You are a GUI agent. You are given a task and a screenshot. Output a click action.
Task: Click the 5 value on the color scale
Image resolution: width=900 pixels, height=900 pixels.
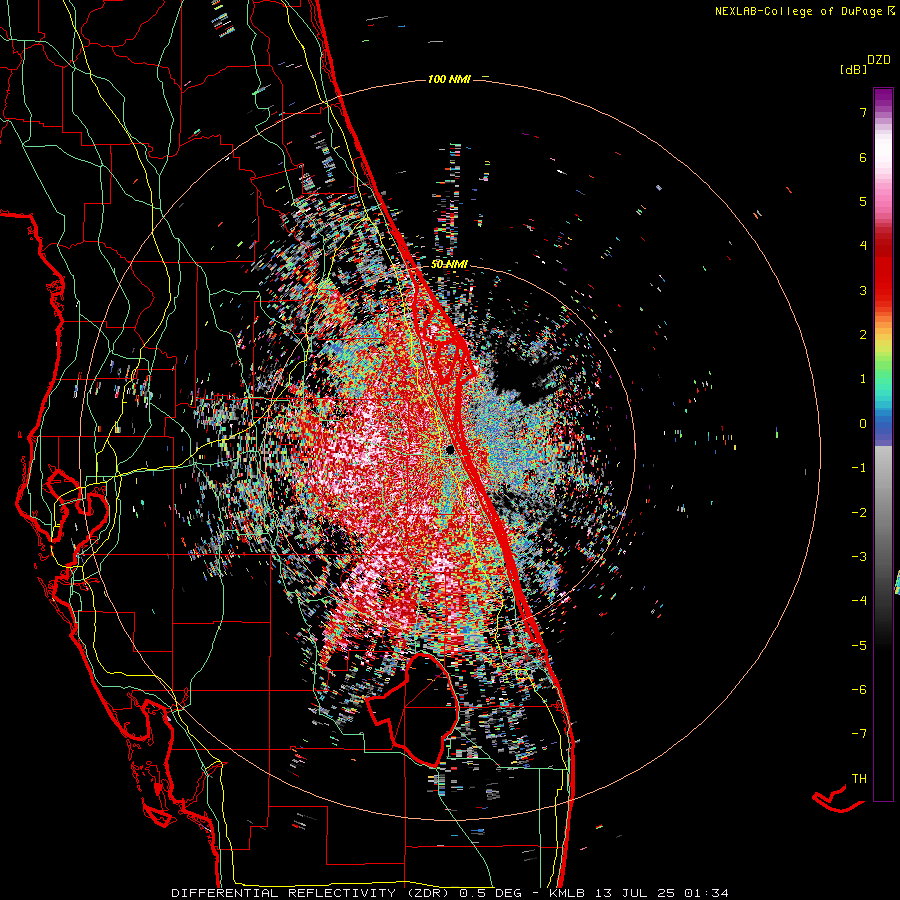pos(863,201)
